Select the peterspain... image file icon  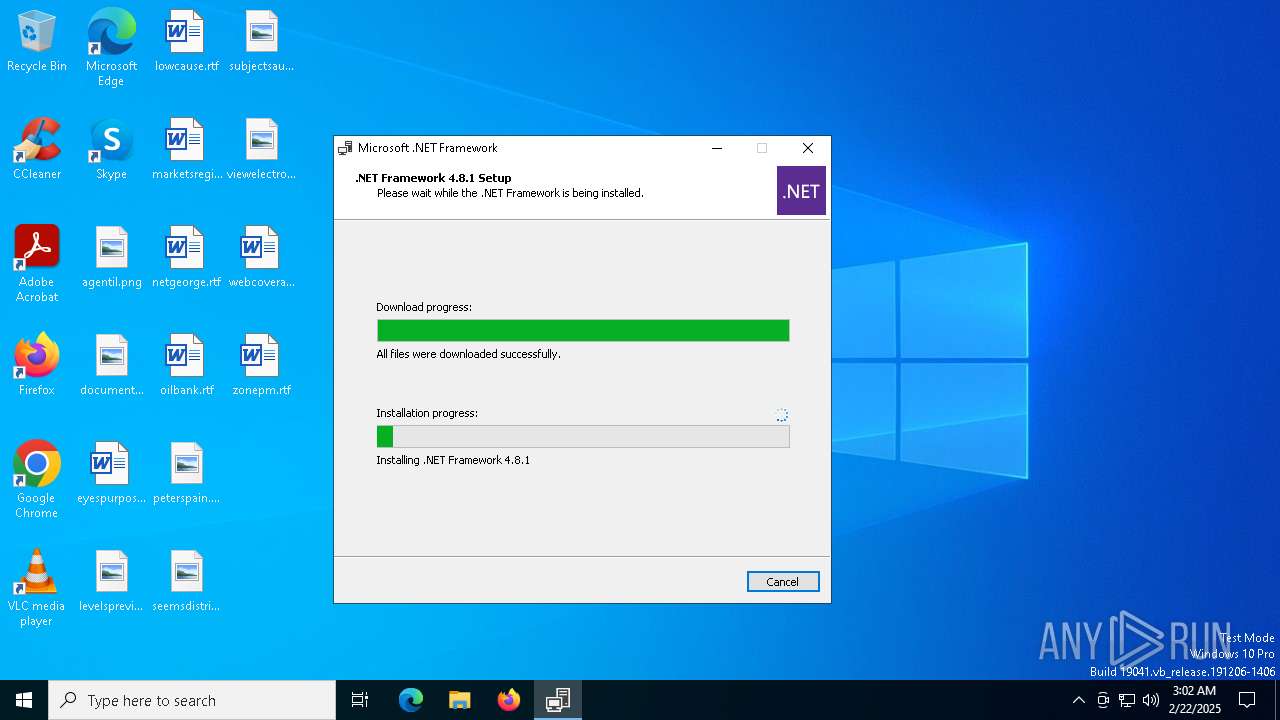click(186, 474)
